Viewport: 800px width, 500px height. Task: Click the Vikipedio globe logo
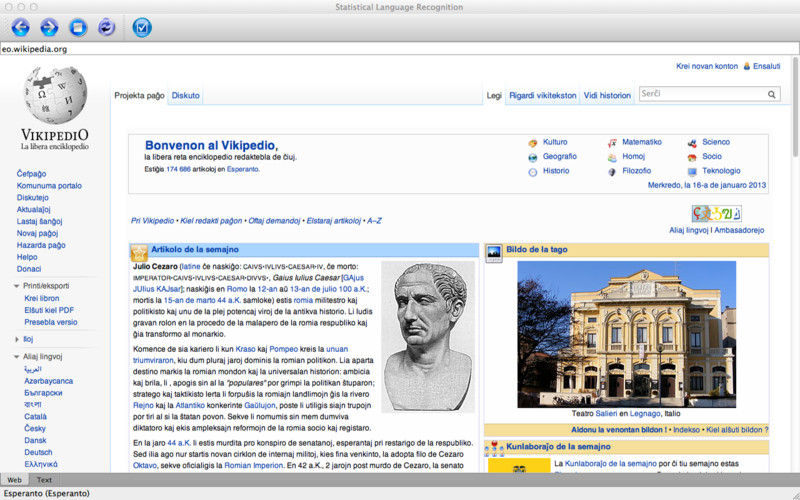tap(56, 95)
